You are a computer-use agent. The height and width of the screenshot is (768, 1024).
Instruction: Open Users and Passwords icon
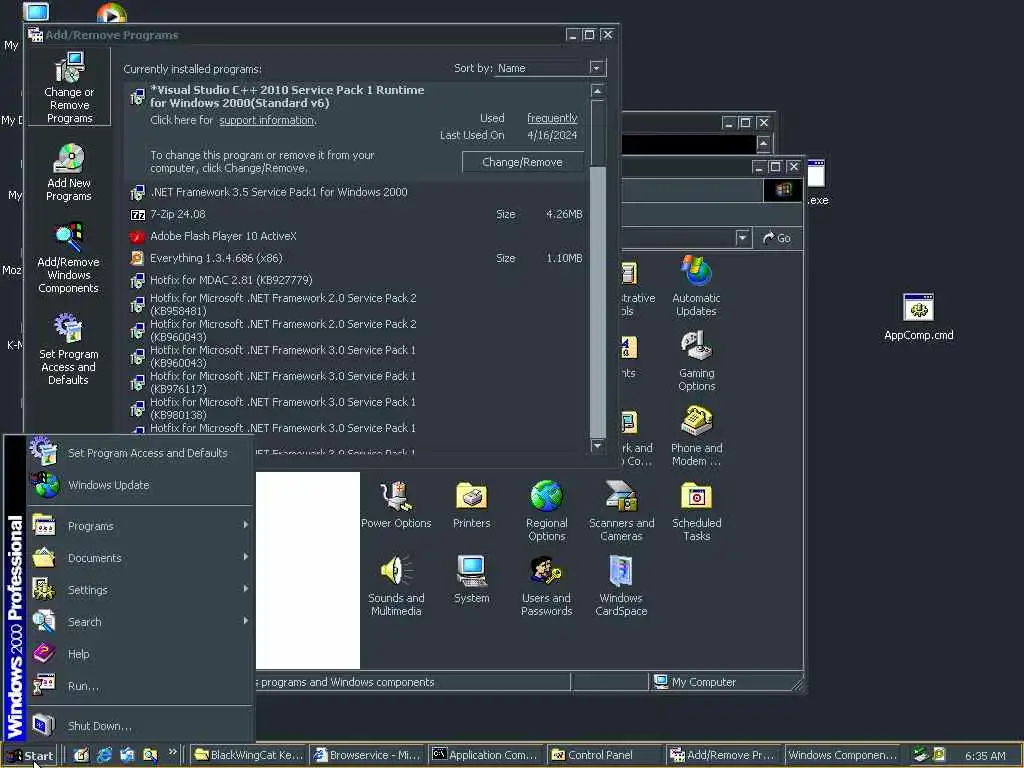(x=547, y=586)
